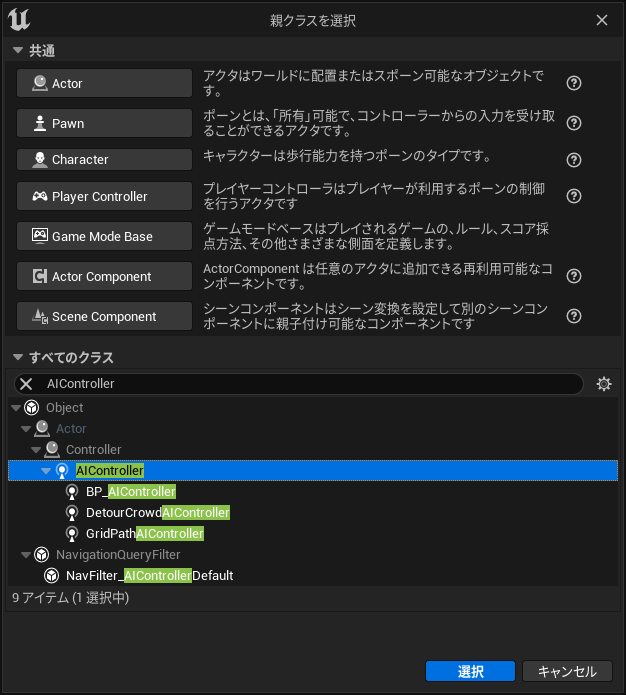The image size is (626, 695).
Task: Collapse the すべてのクラス section
Action: 18,357
